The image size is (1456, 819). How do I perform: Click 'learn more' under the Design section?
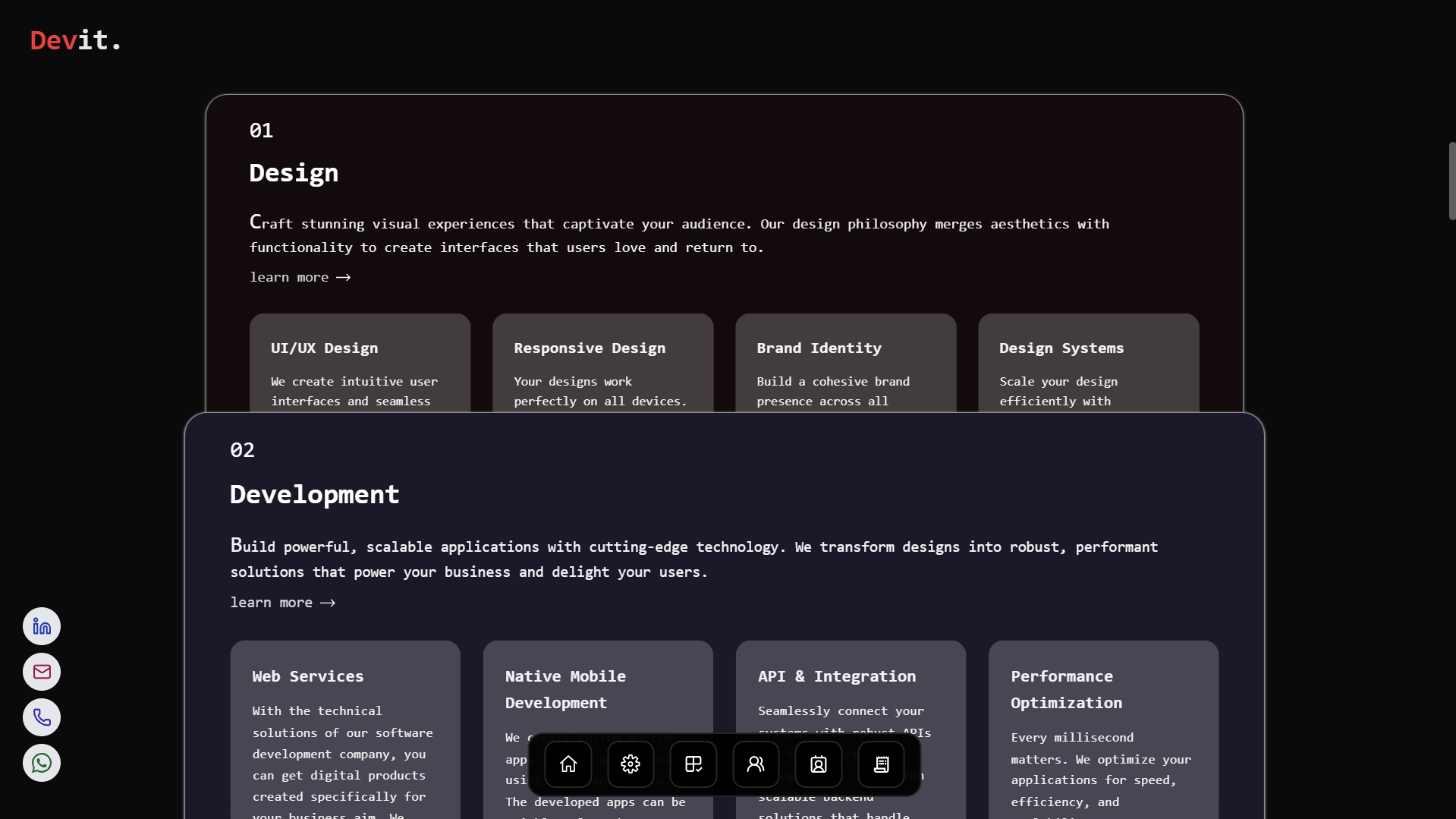coord(300,277)
